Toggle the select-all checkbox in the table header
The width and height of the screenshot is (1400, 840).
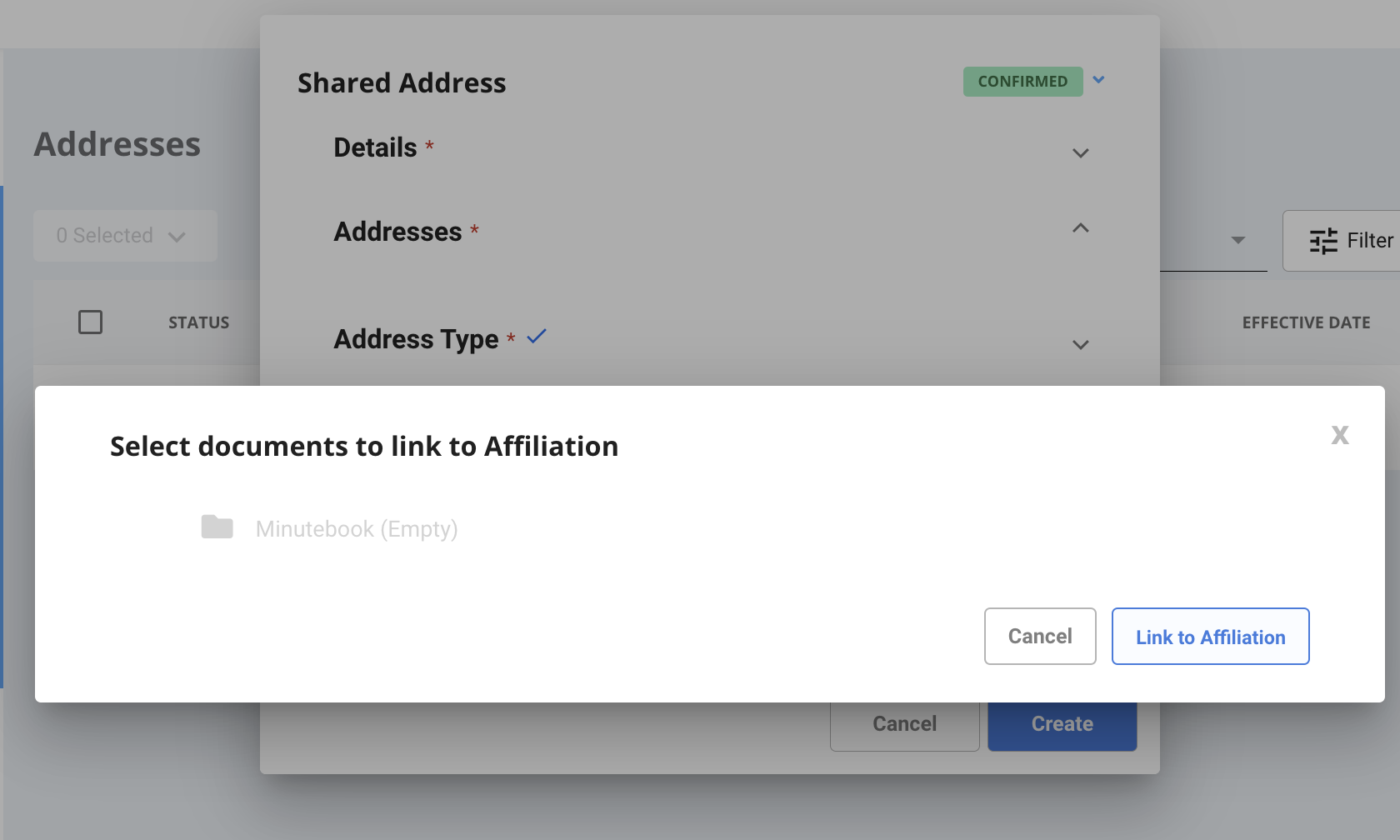90,322
